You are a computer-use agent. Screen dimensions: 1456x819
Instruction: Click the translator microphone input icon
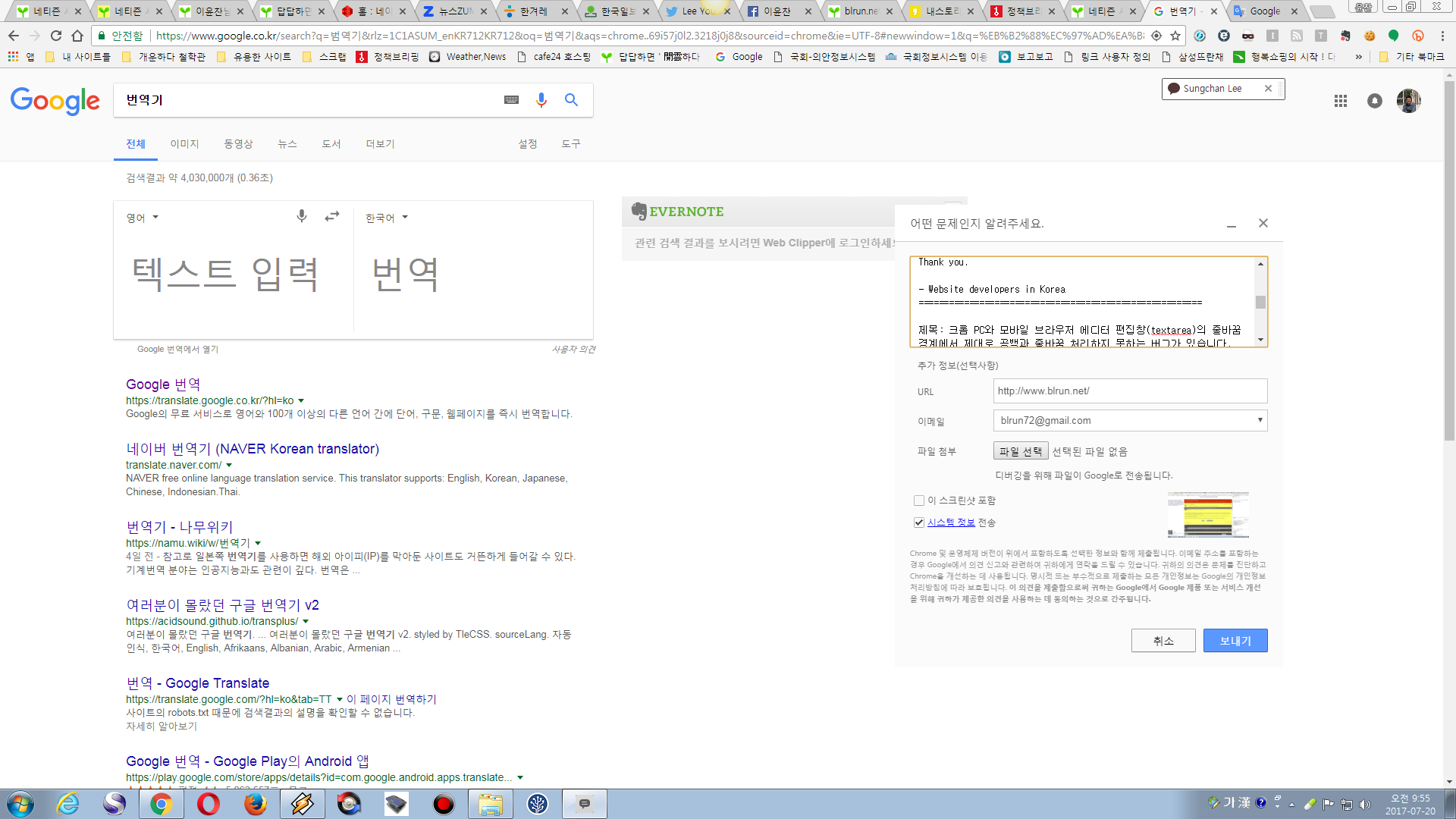coord(302,216)
